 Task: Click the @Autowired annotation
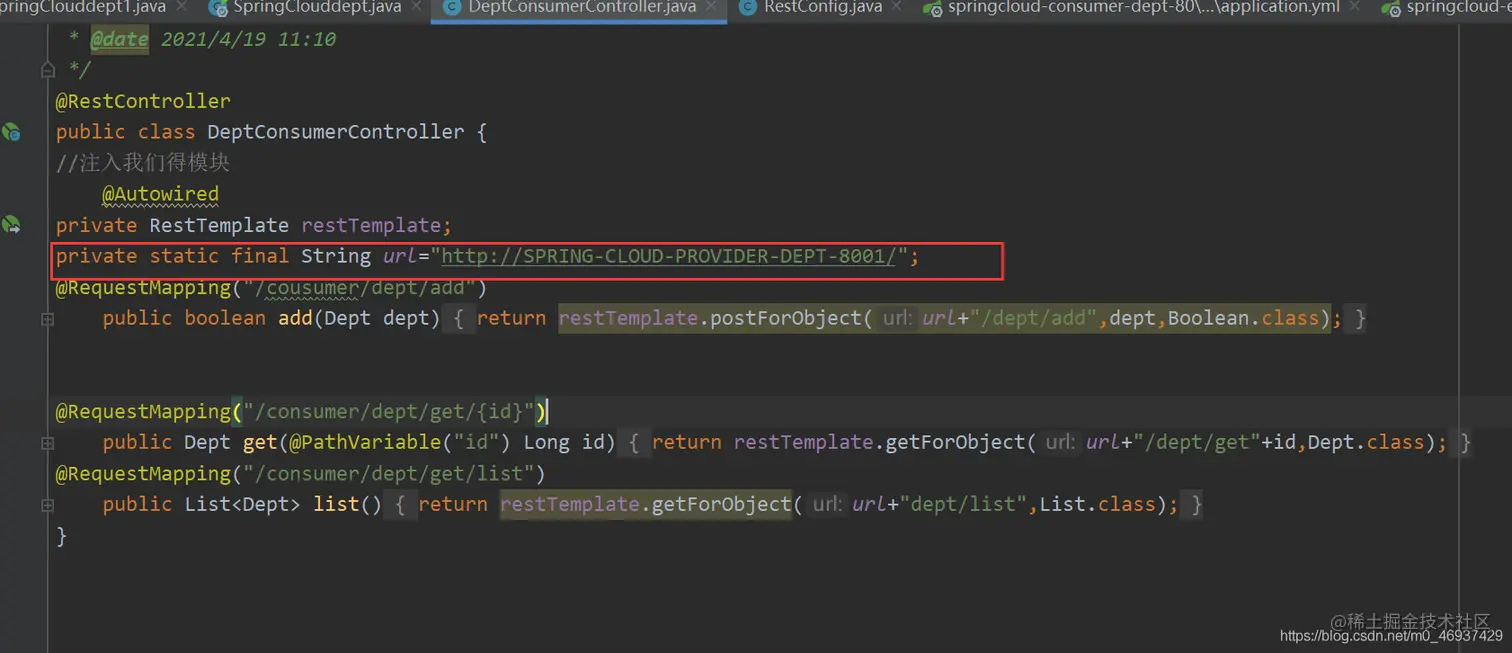coord(160,194)
